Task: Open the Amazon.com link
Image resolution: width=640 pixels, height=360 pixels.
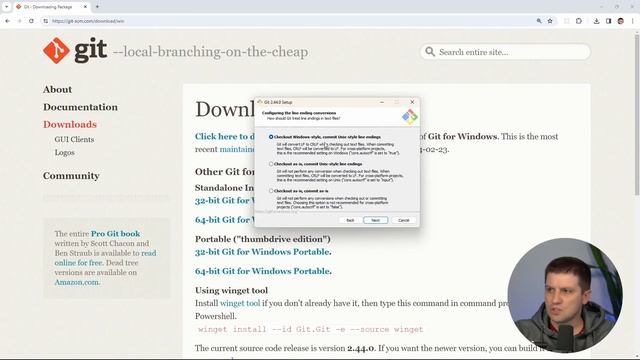Action: pos(77,282)
